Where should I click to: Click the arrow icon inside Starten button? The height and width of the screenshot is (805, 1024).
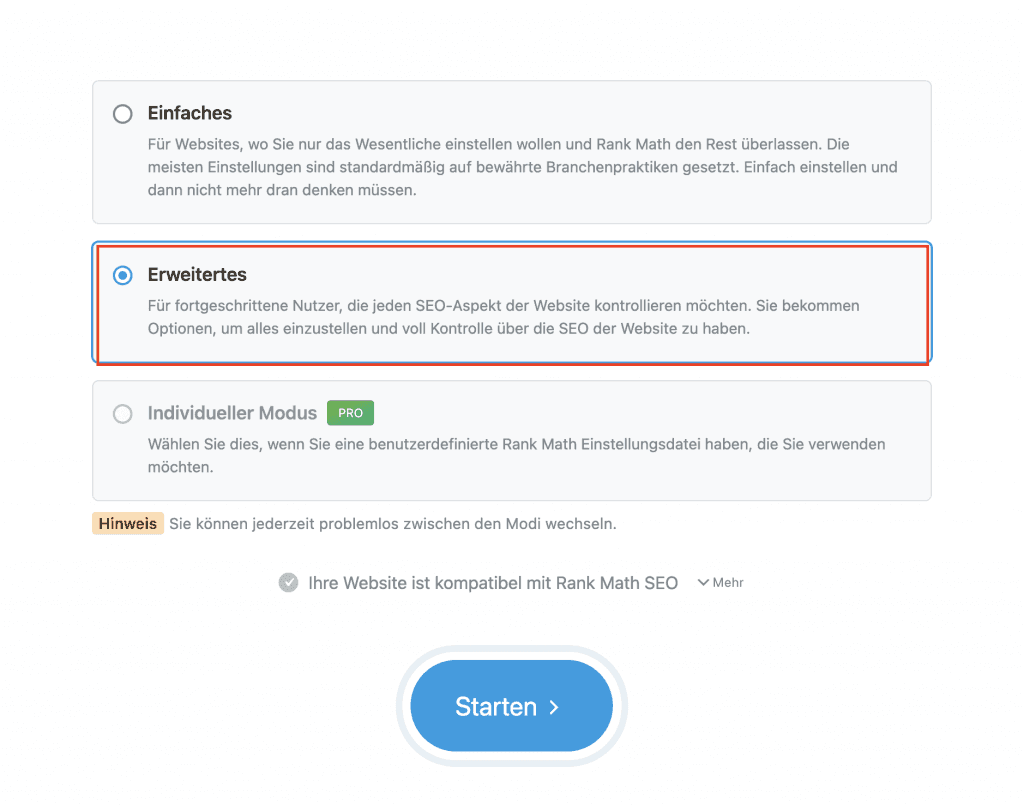(x=554, y=708)
